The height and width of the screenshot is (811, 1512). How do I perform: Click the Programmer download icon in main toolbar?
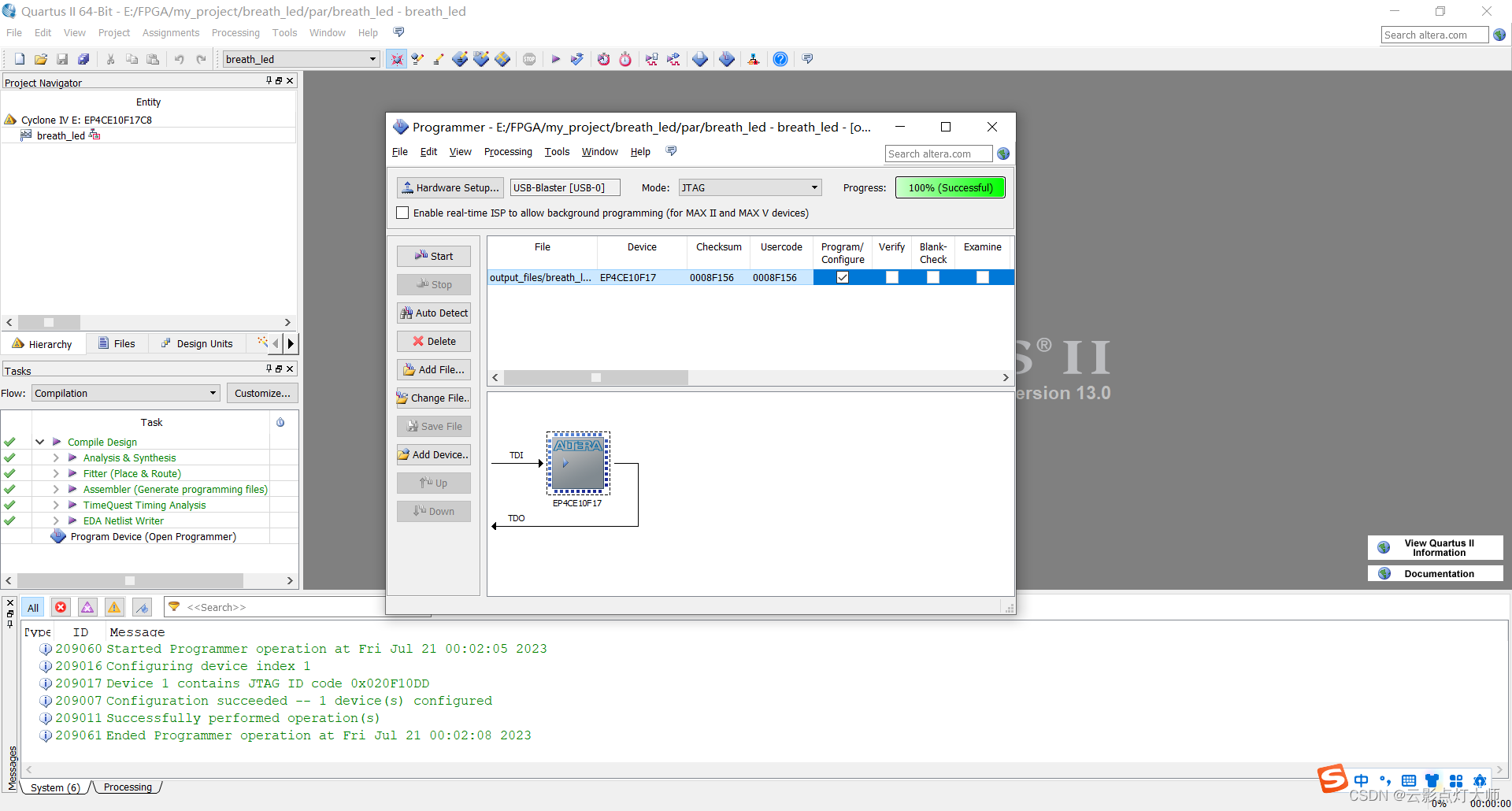click(727, 59)
